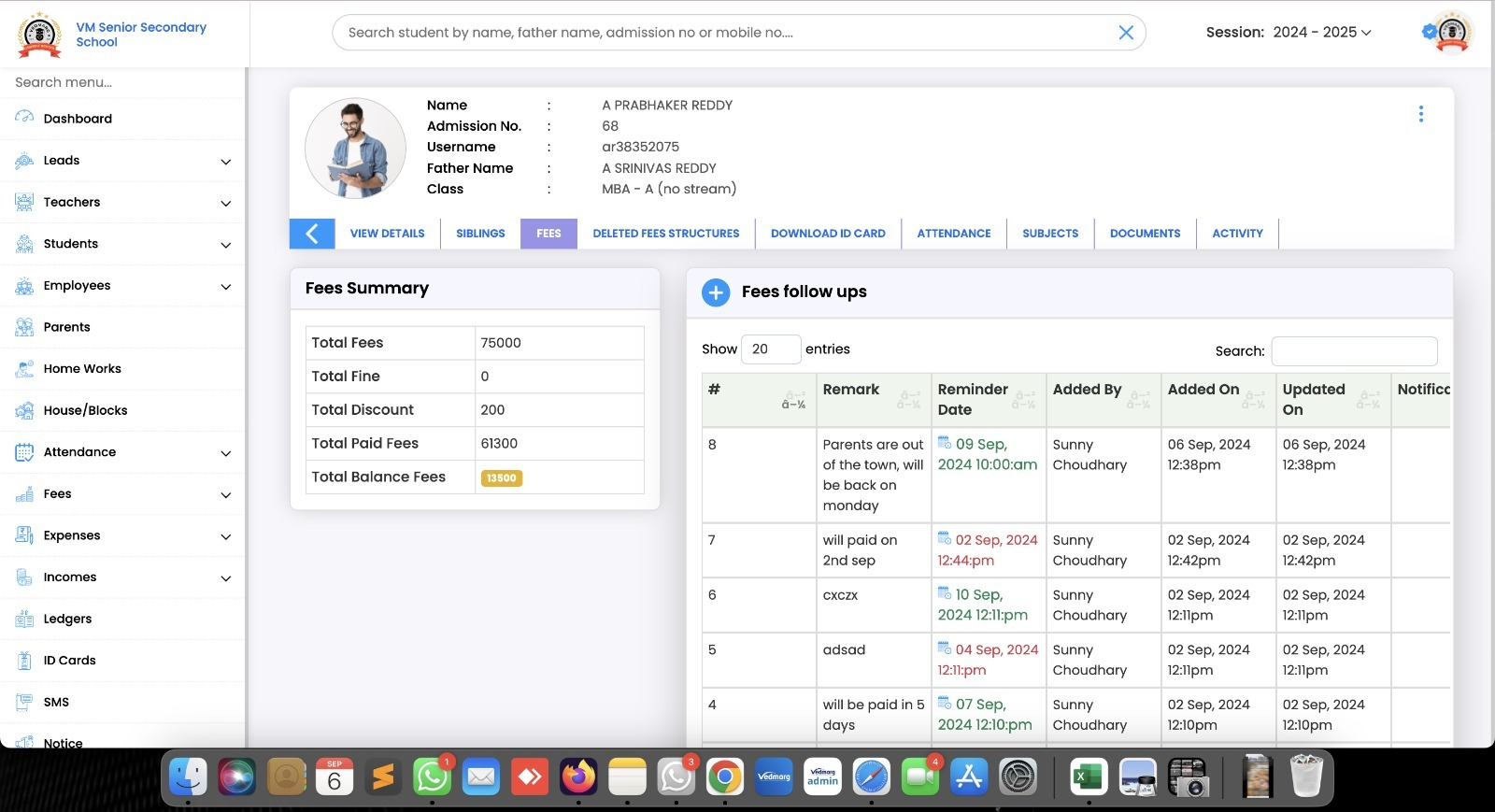Sort table by the # column icon

(x=794, y=400)
